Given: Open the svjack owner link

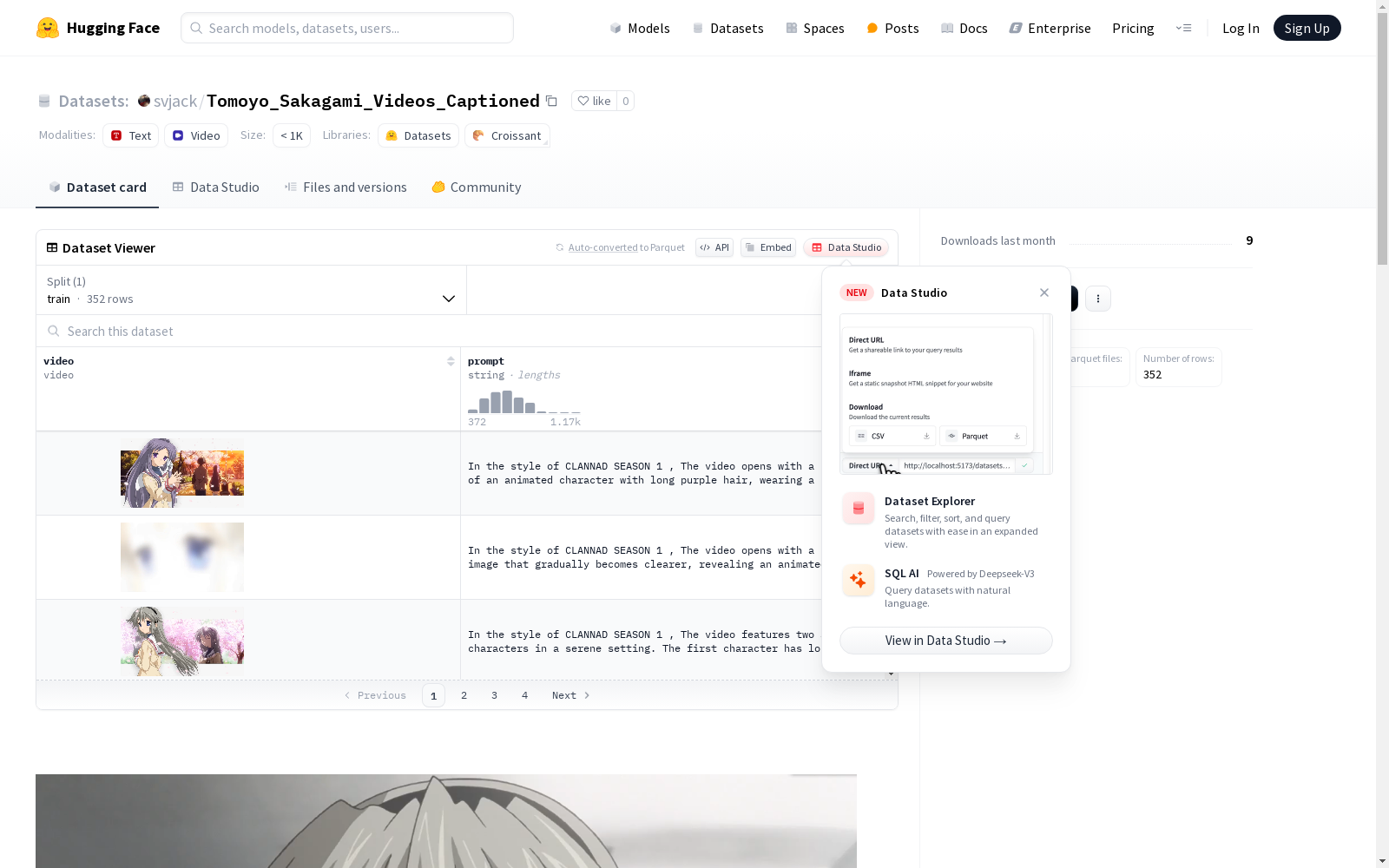Looking at the screenshot, I should click(175, 101).
